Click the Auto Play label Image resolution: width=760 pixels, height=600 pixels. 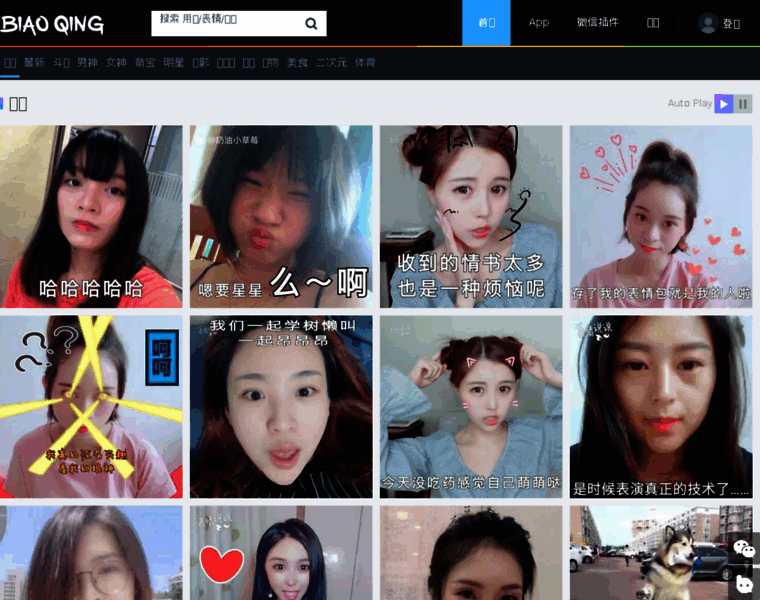click(690, 103)
